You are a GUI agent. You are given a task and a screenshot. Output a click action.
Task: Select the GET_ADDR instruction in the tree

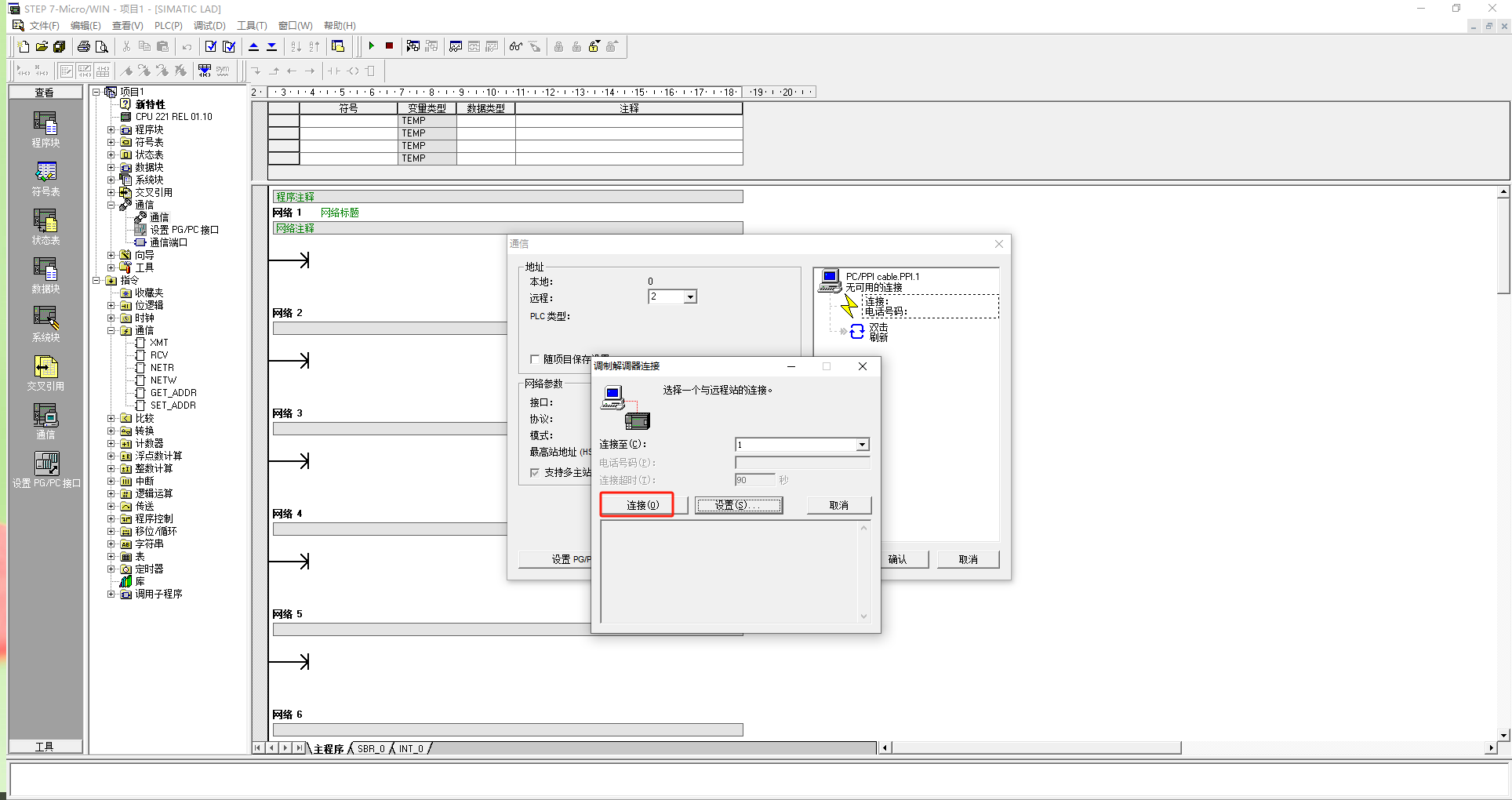pos(173,393)
